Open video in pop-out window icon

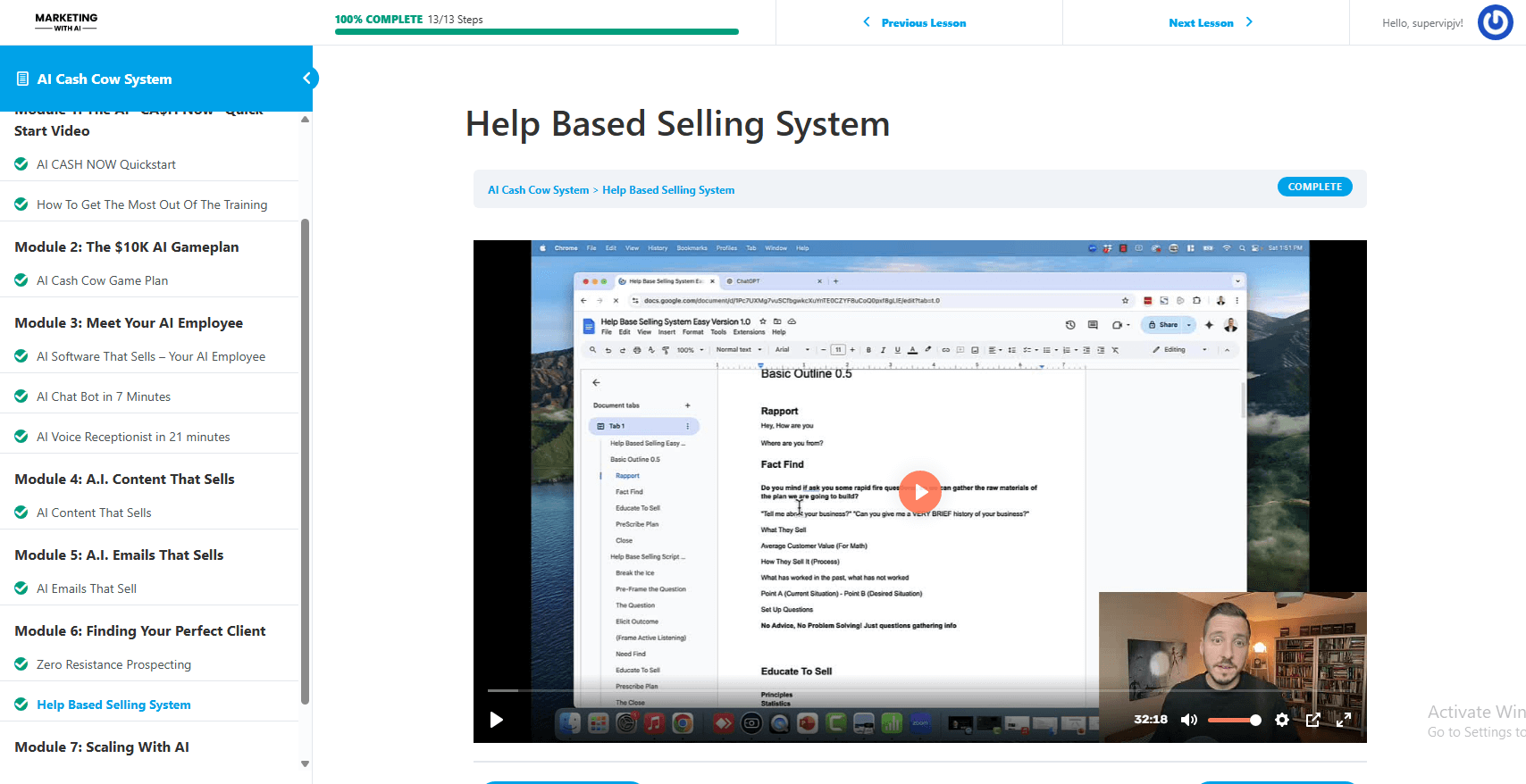click(1312, 720)
